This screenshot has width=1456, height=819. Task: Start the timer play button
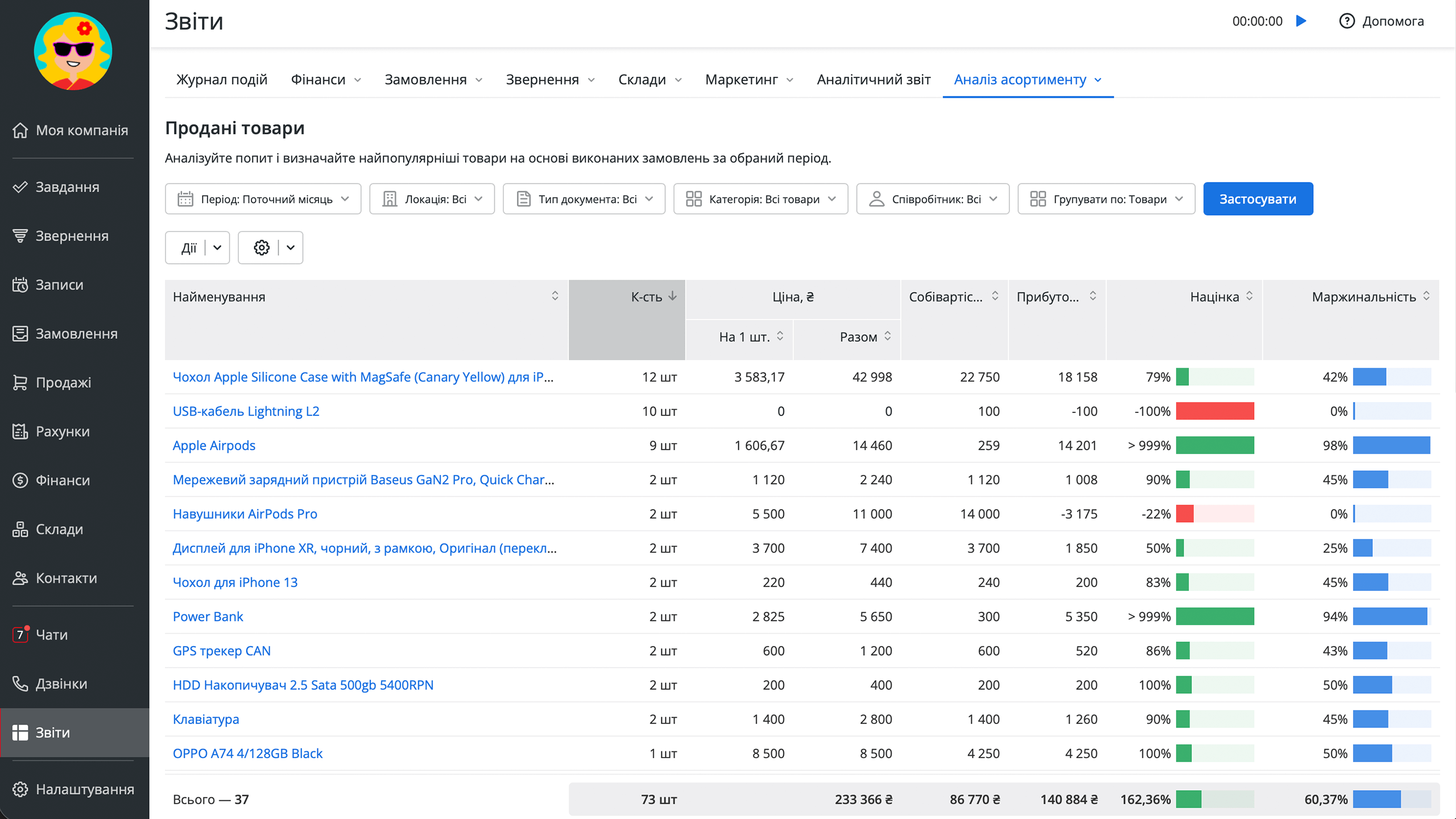tap(1301, 21)
